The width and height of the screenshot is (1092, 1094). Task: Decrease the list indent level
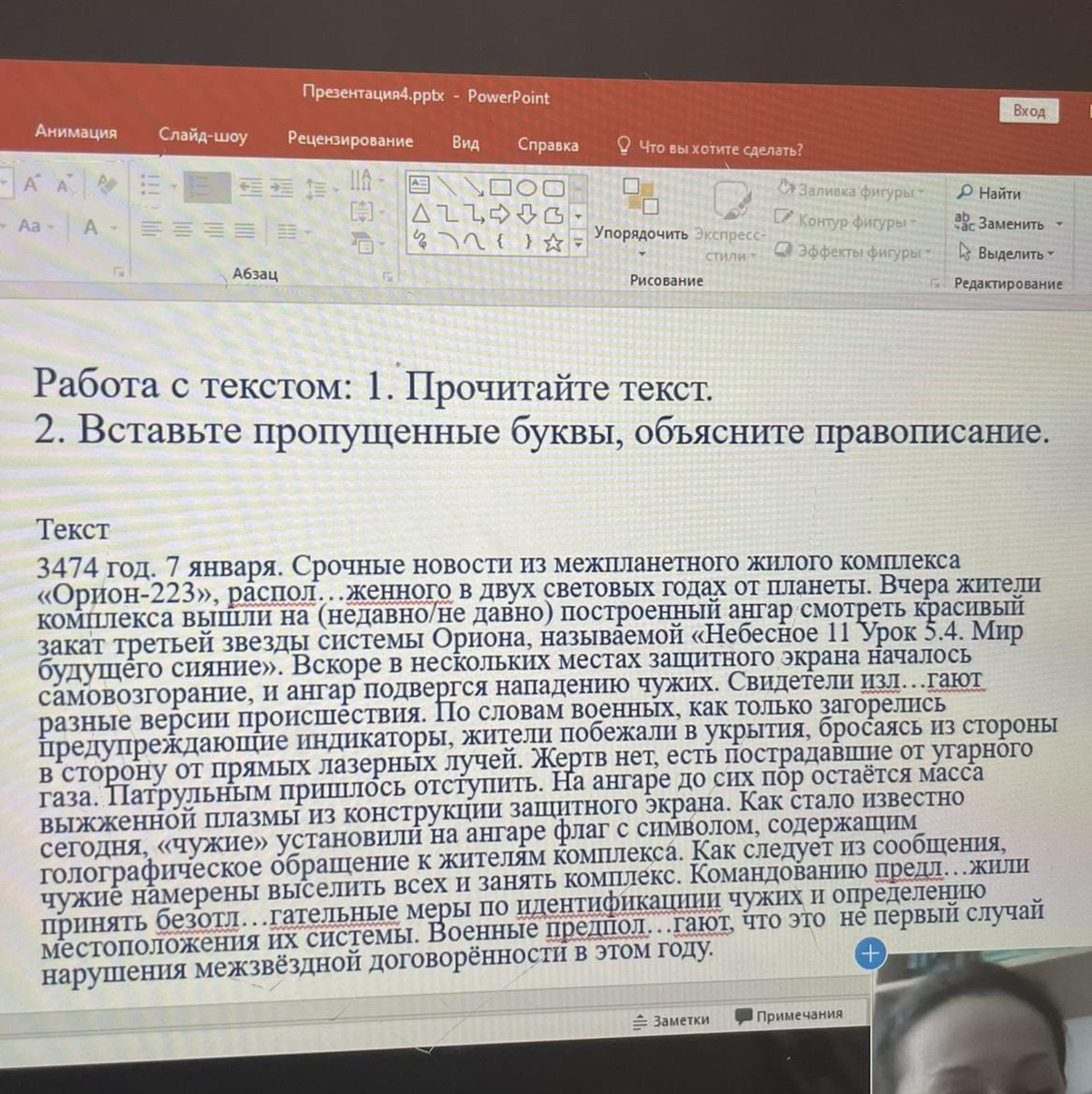[250, 186]
